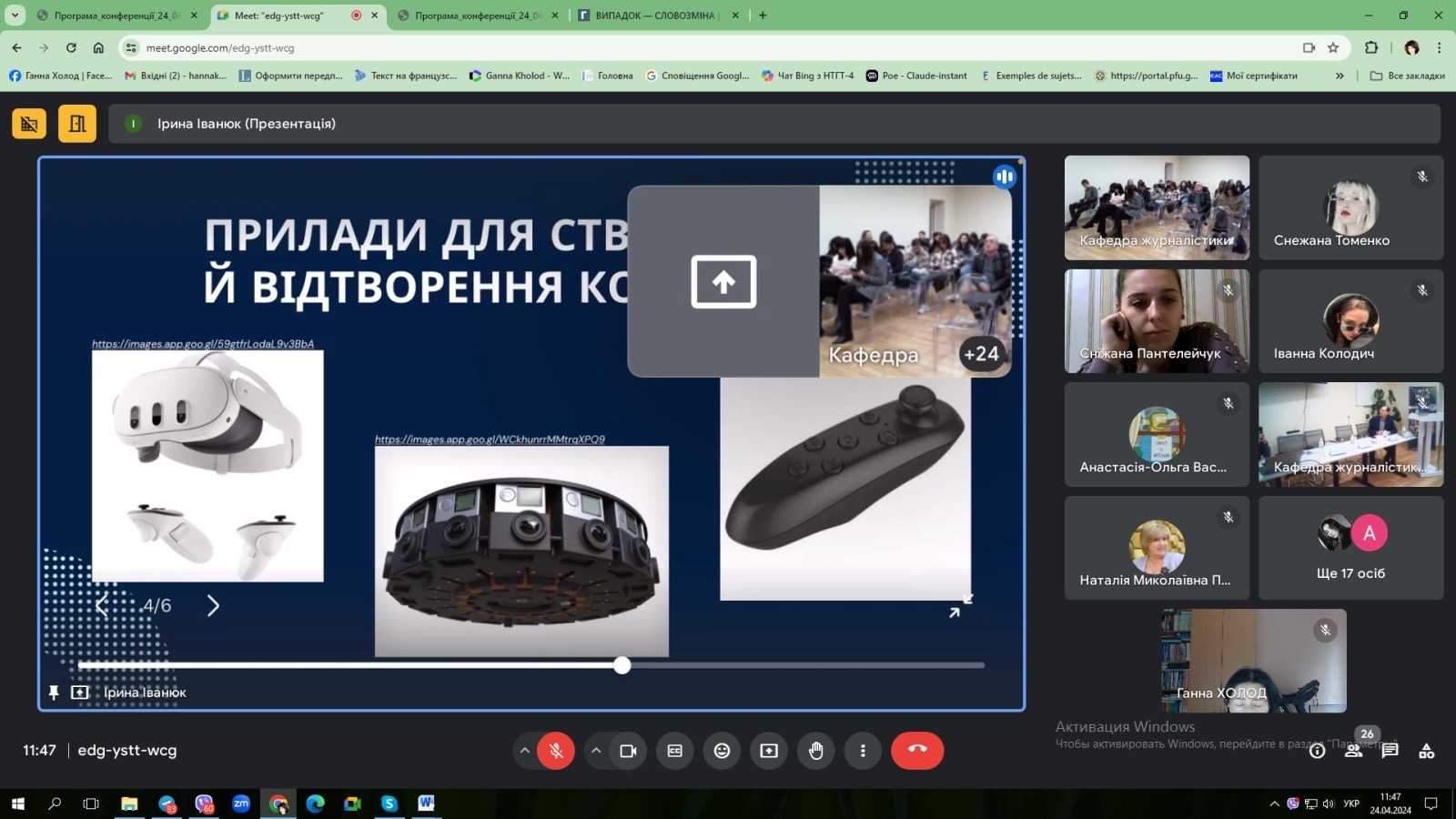Show the participants list

click(1354, 751)
